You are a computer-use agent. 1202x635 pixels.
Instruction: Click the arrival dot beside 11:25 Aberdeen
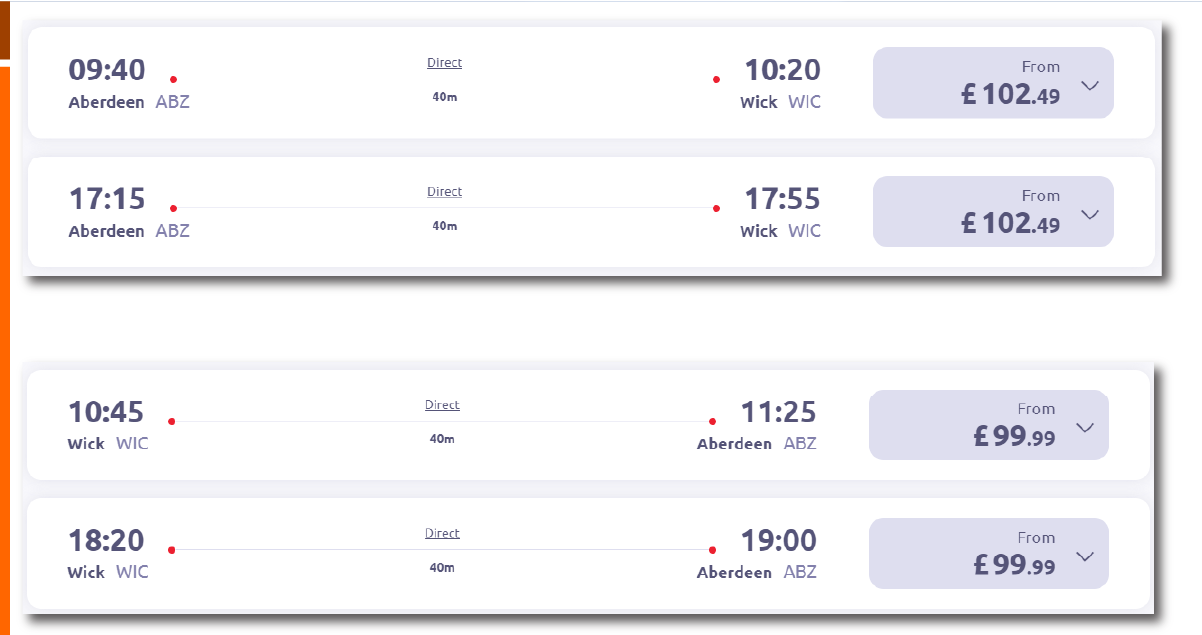711,419
